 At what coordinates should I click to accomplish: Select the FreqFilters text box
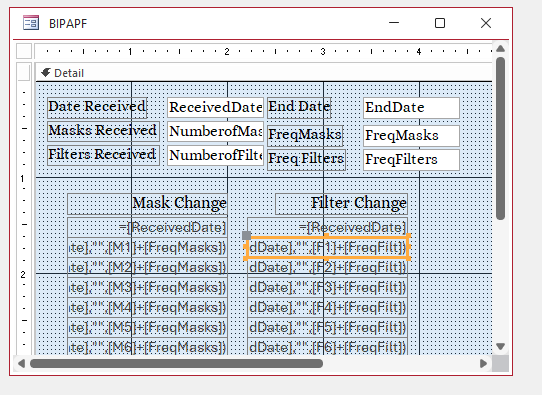click(x=411, y=159)
